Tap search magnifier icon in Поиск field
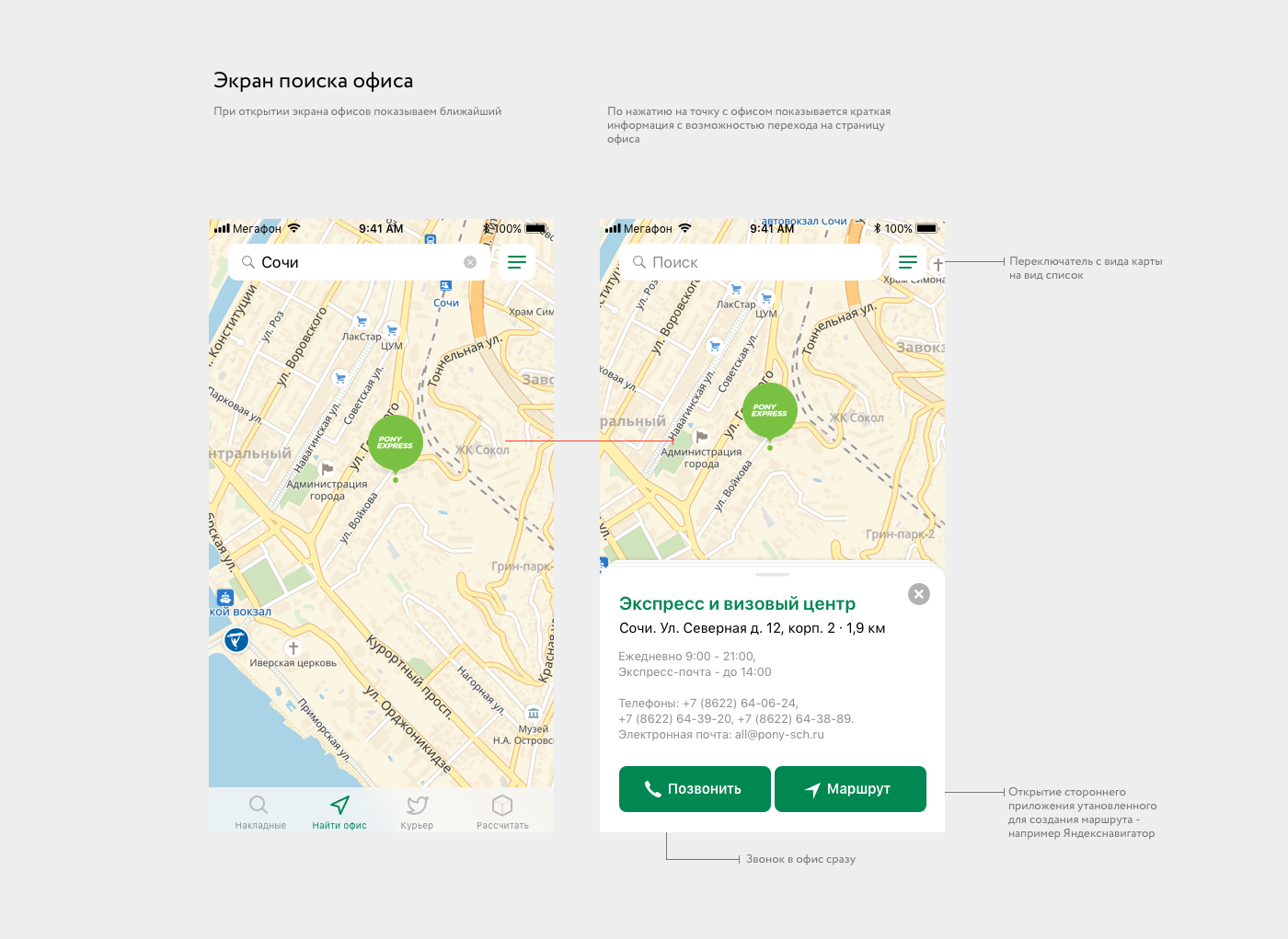1288x939 pixels. [x=639, y=262]
